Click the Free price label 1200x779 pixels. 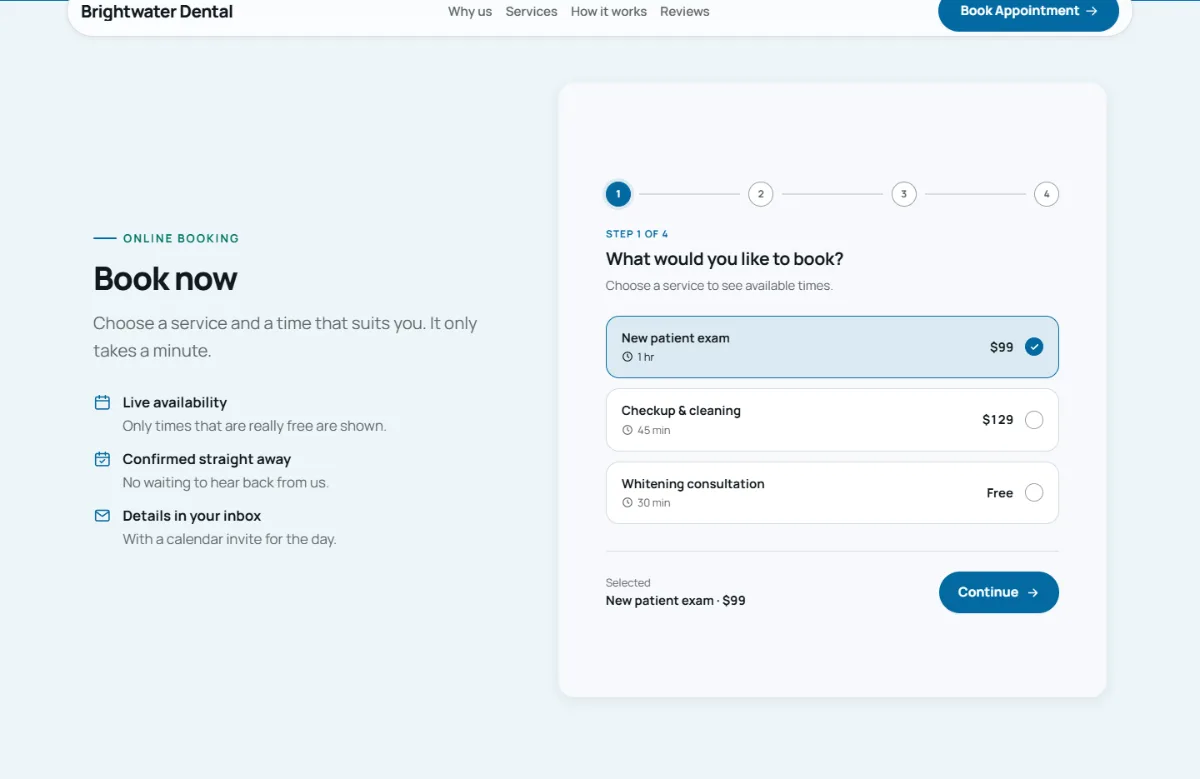point(1000,493)
